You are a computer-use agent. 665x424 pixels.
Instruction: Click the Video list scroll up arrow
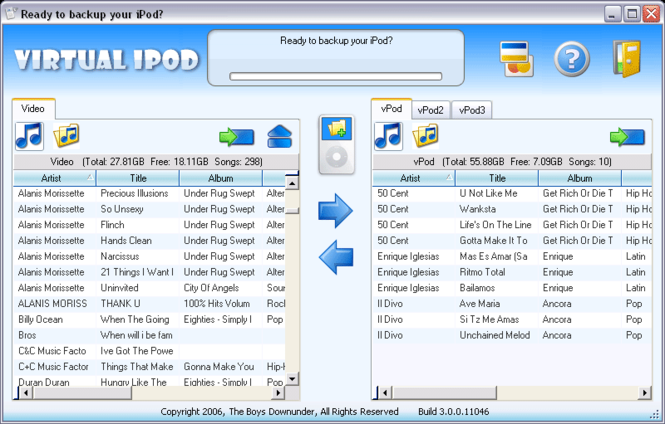[x=292, y=183]
